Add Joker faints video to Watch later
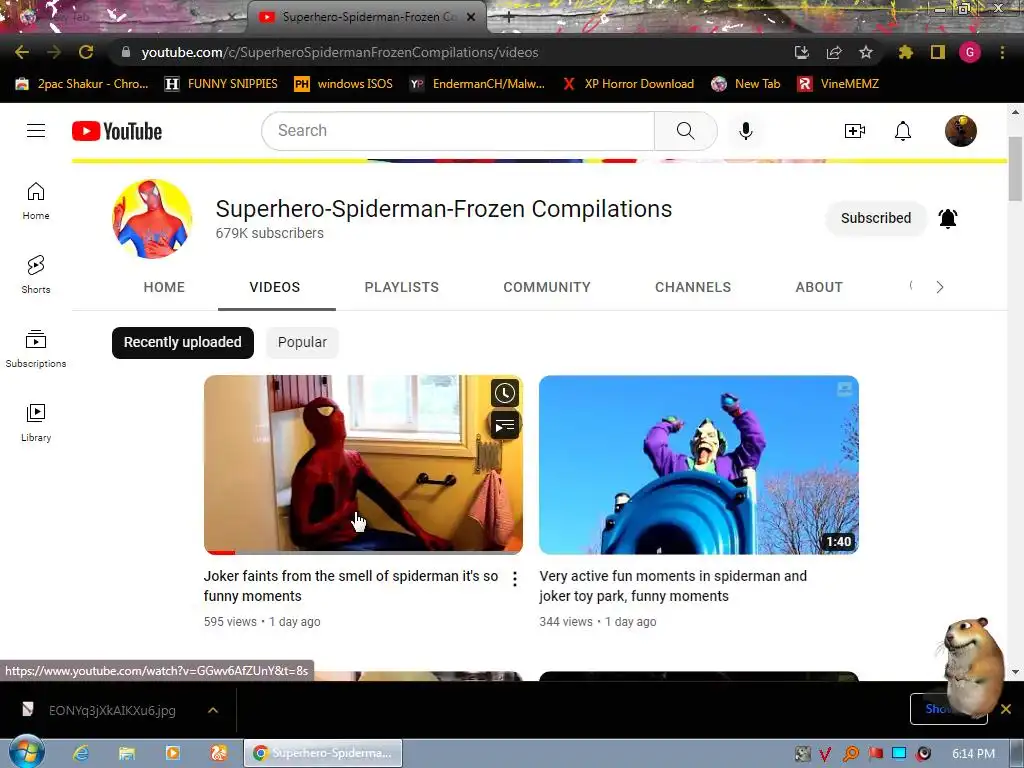Viewport: 1024px width, 768px height. coord(505,393)
